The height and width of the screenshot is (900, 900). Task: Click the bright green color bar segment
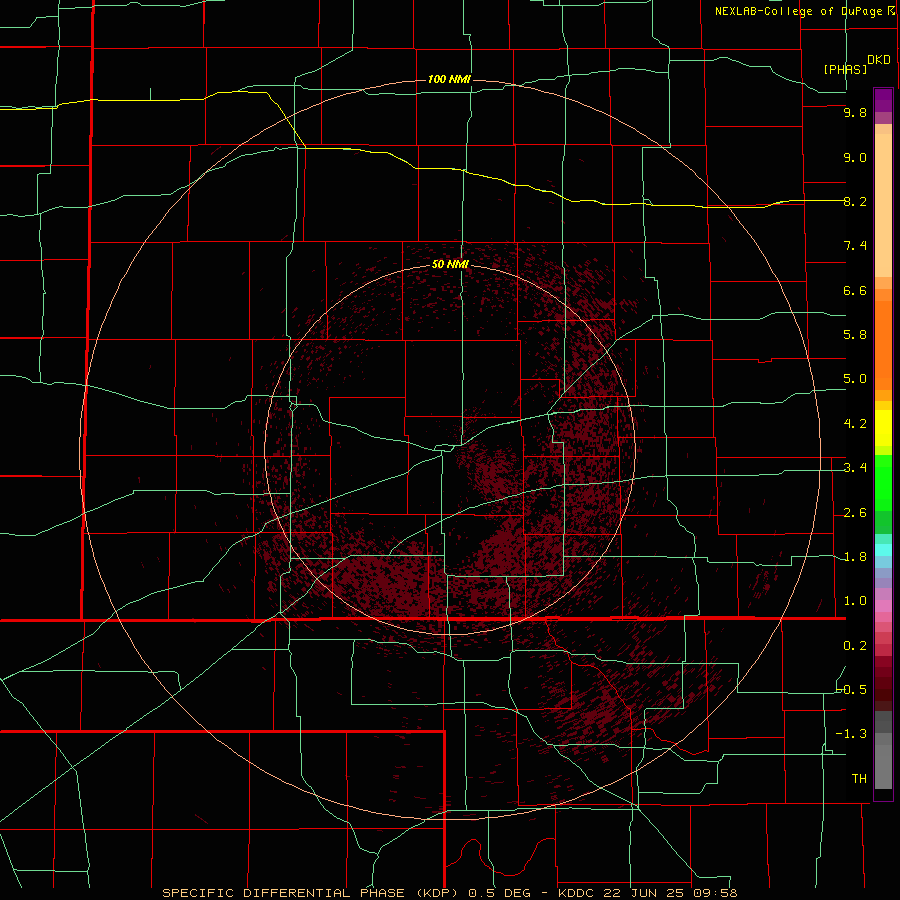(883, 483)
